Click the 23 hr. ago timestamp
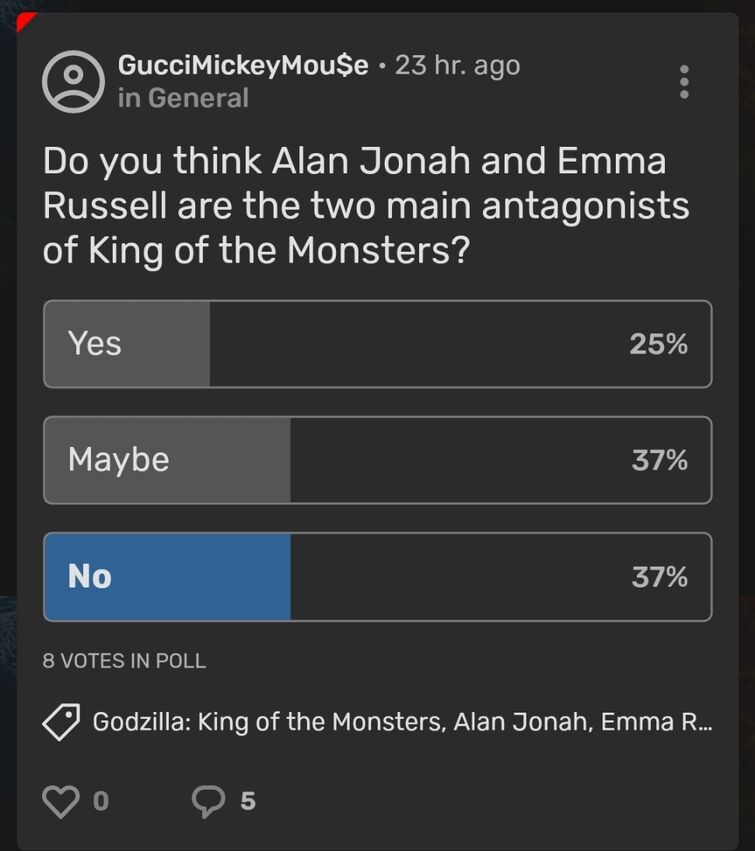Viewport: 755px width, 851px height. [x=458, y=66]
